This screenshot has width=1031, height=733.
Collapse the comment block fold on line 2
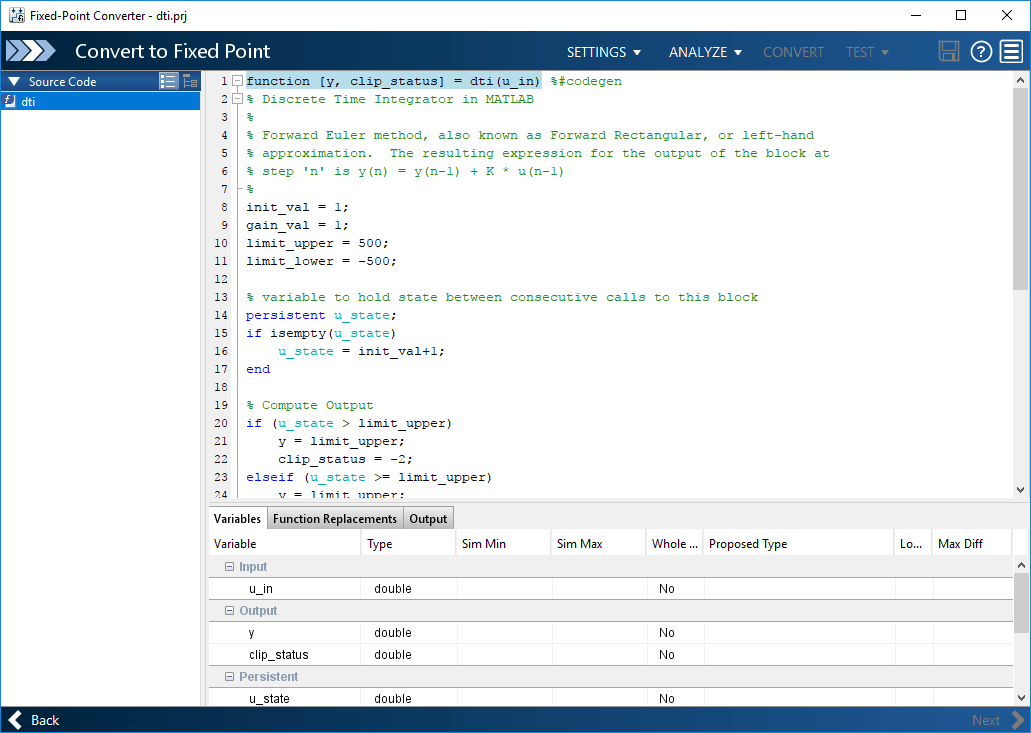point(237,99)
